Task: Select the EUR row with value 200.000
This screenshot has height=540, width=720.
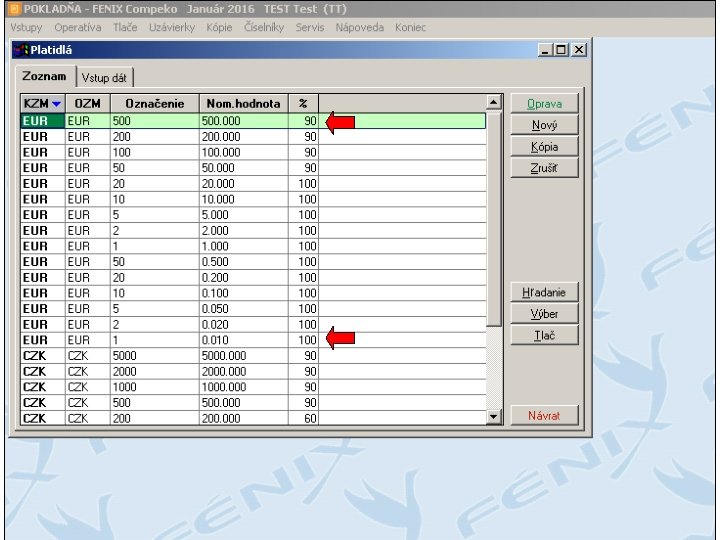Action: pyautogui.click(x=253, y=137)
